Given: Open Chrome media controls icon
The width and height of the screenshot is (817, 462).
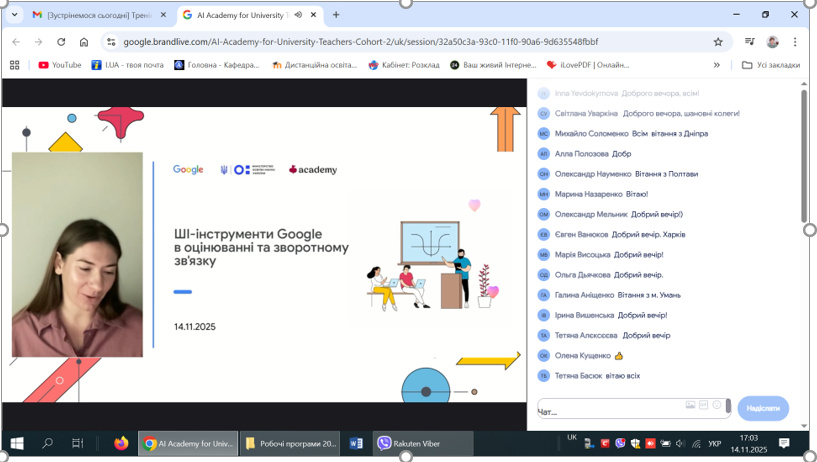Looking at the screenshot, I should 750,42.
